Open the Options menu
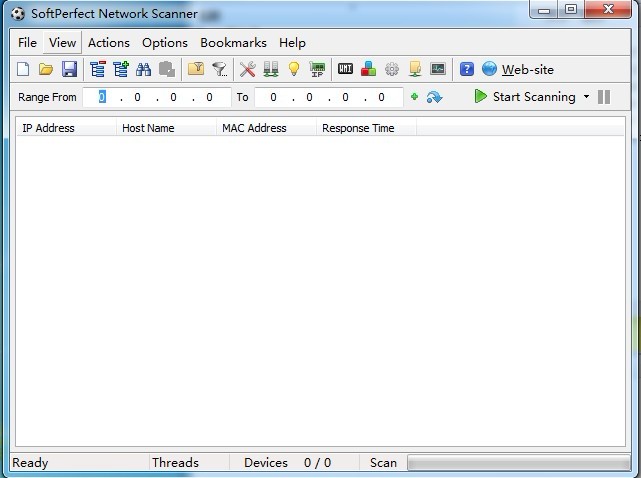This screenshot has height=478, width=641. tap(164, 42)
